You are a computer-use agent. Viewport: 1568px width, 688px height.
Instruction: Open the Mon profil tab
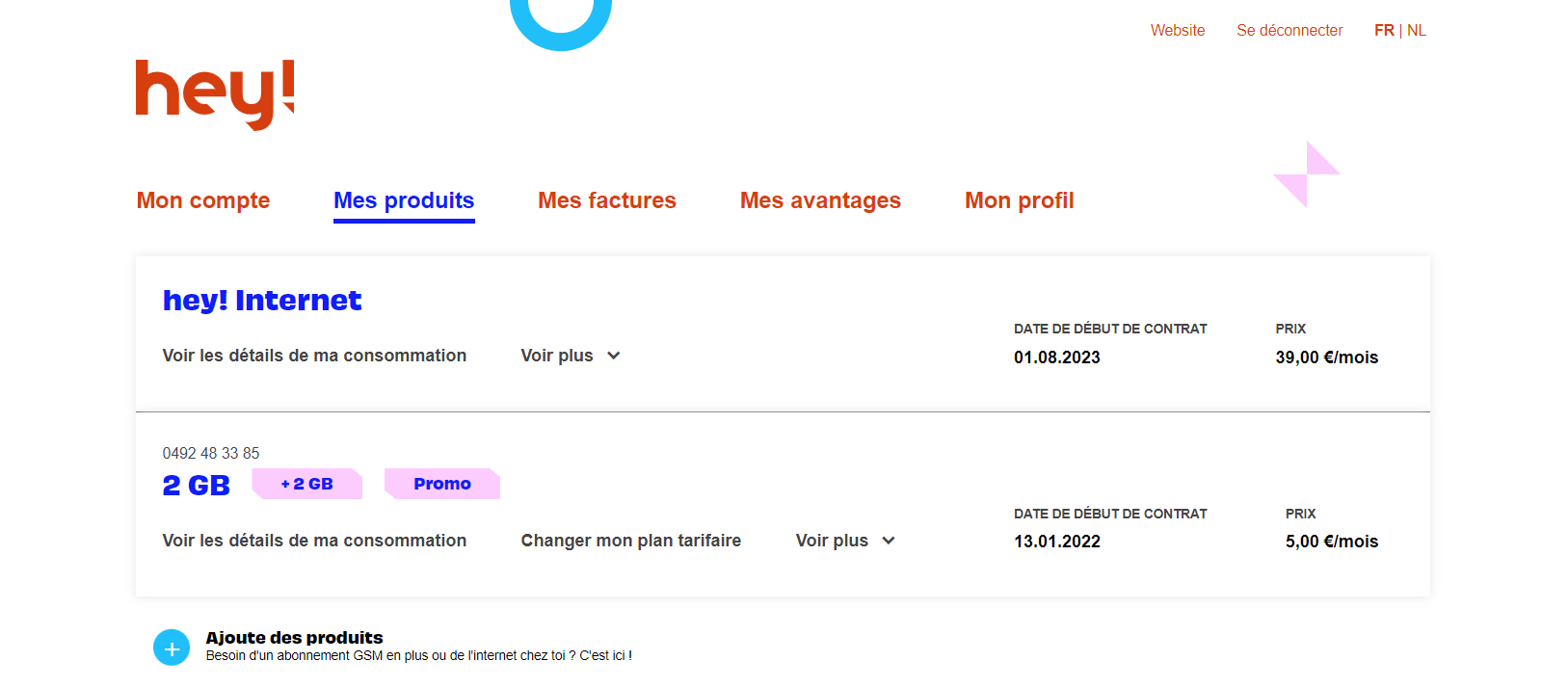1019,200
